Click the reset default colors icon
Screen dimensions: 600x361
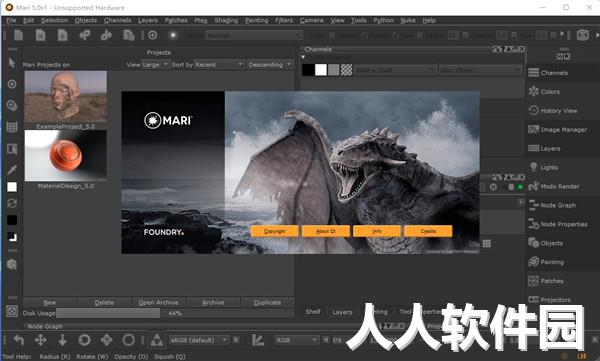(x=12, y=237)
